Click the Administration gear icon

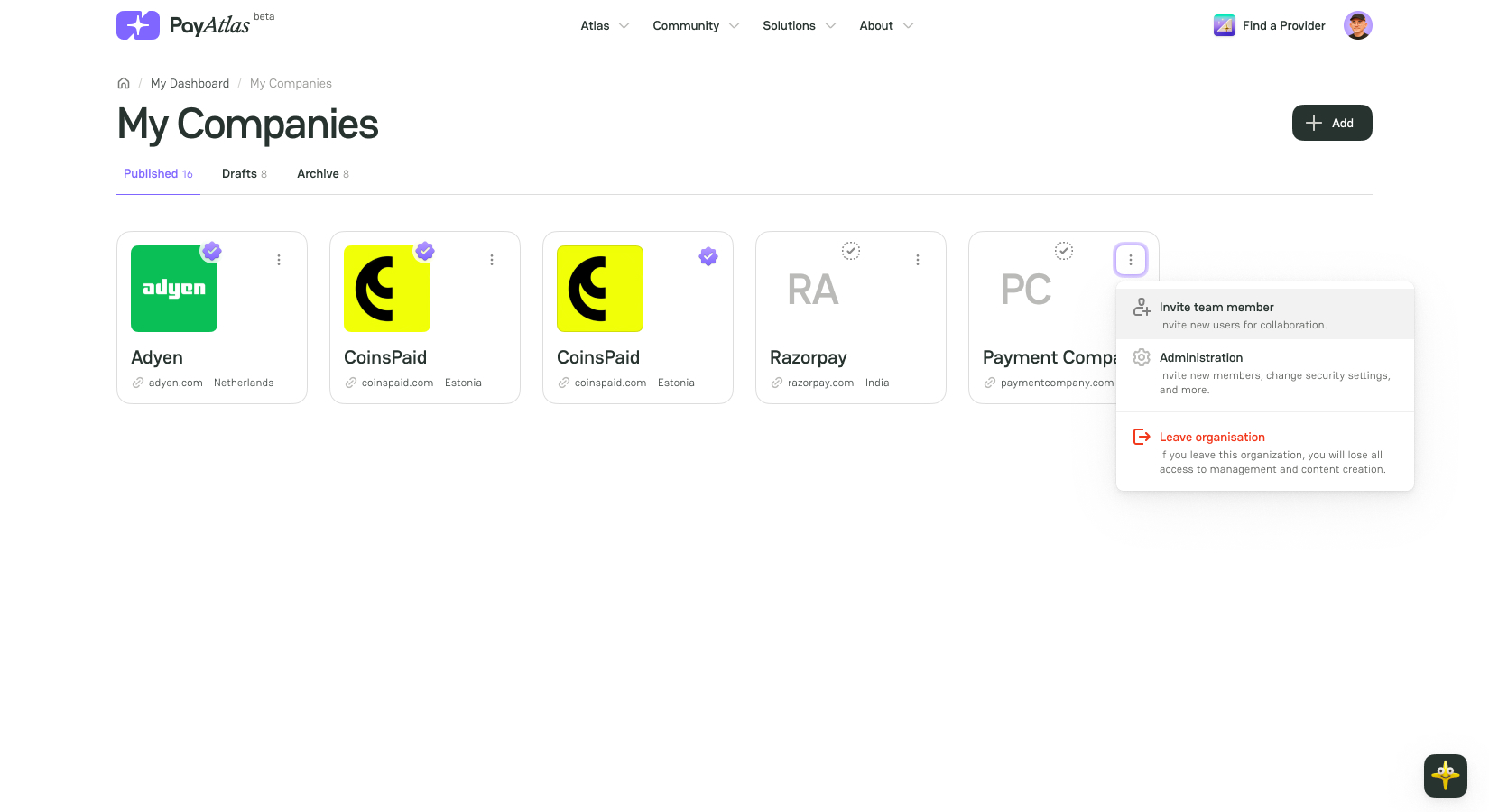[x=1142, y=357]
